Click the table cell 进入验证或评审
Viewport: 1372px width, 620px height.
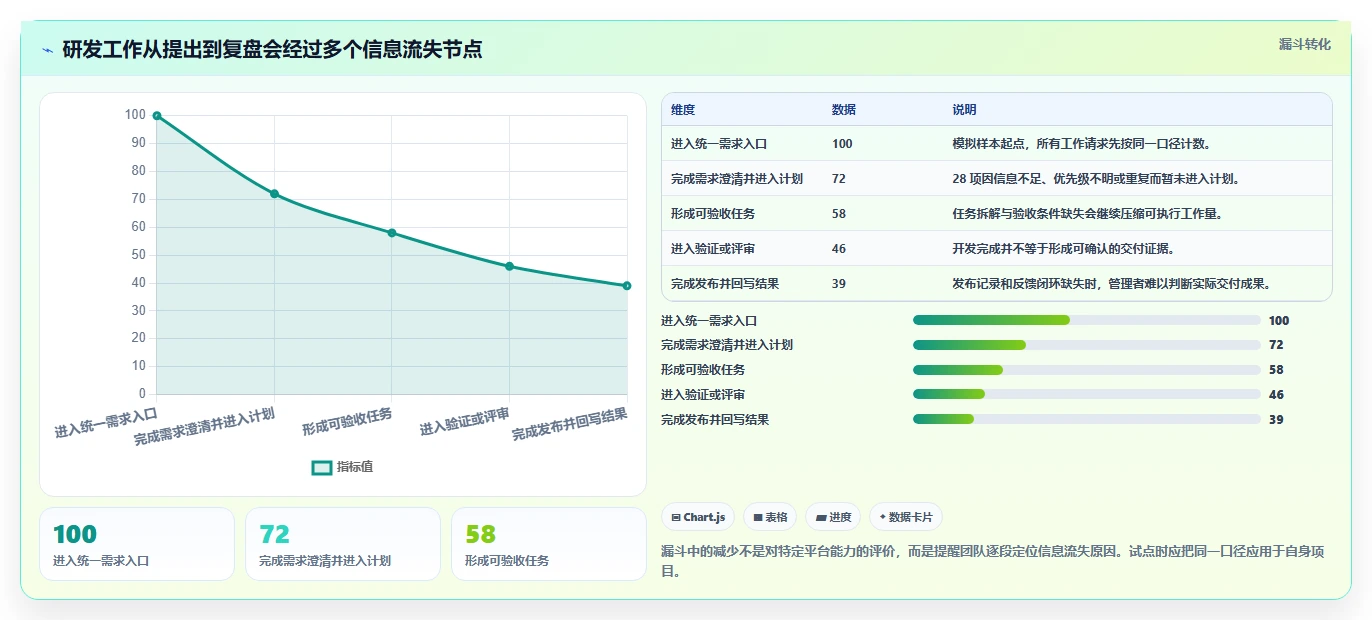713,249
